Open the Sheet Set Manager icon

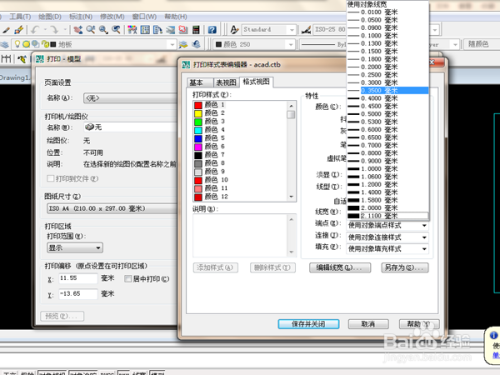[x=170, y=30]
